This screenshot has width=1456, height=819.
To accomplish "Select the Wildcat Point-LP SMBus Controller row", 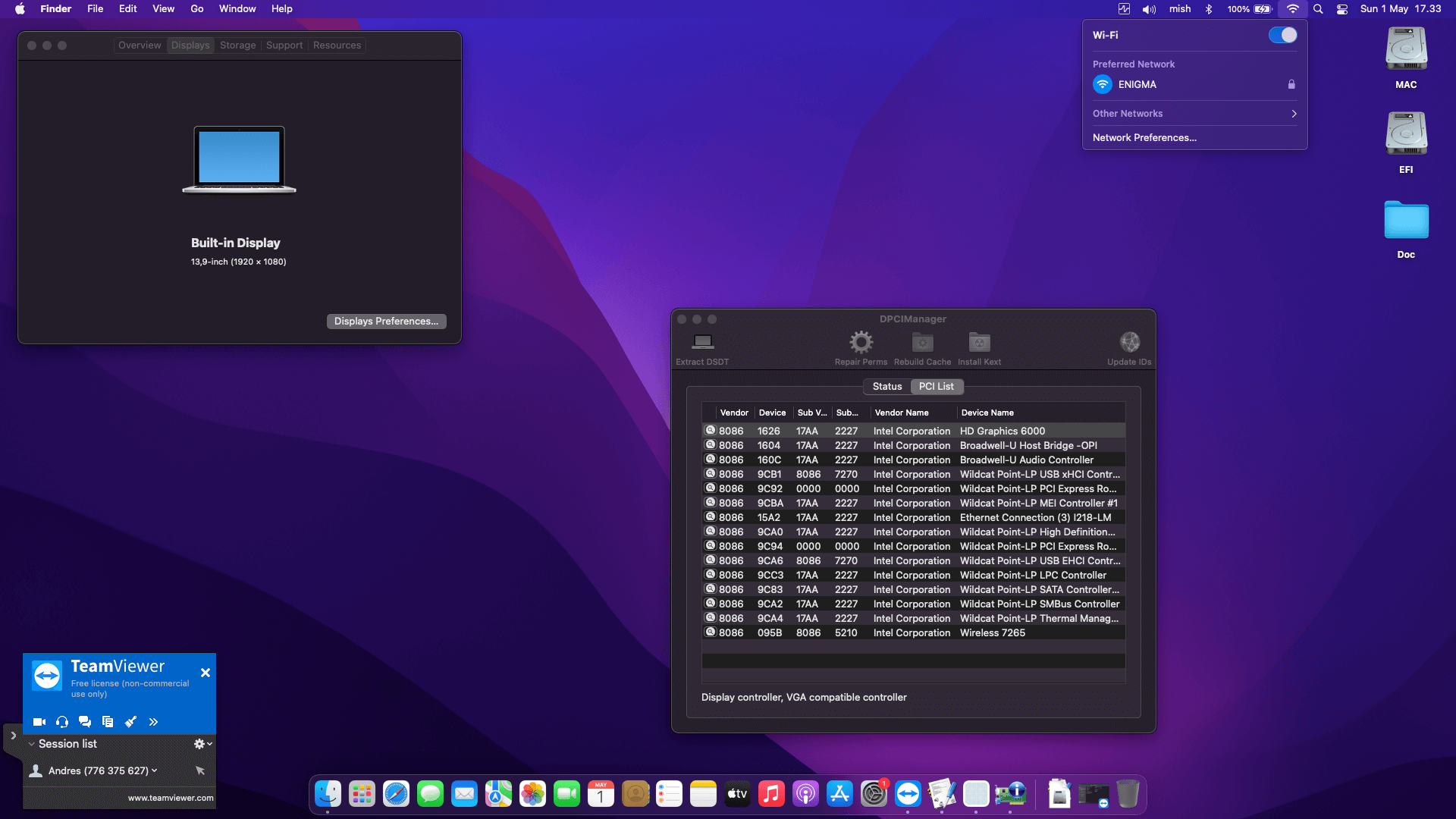I will pos(913,604).
